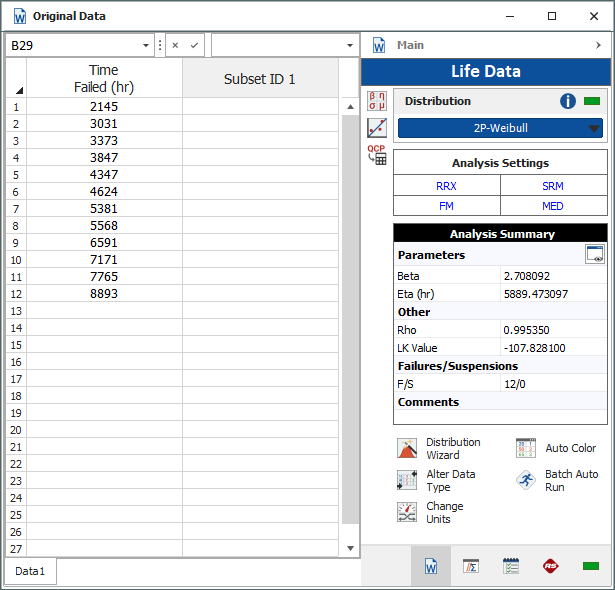Viewport: 615px width, 590px height.
Task: Toggle the MED ranking method setting
Action: tap(553, 206)
